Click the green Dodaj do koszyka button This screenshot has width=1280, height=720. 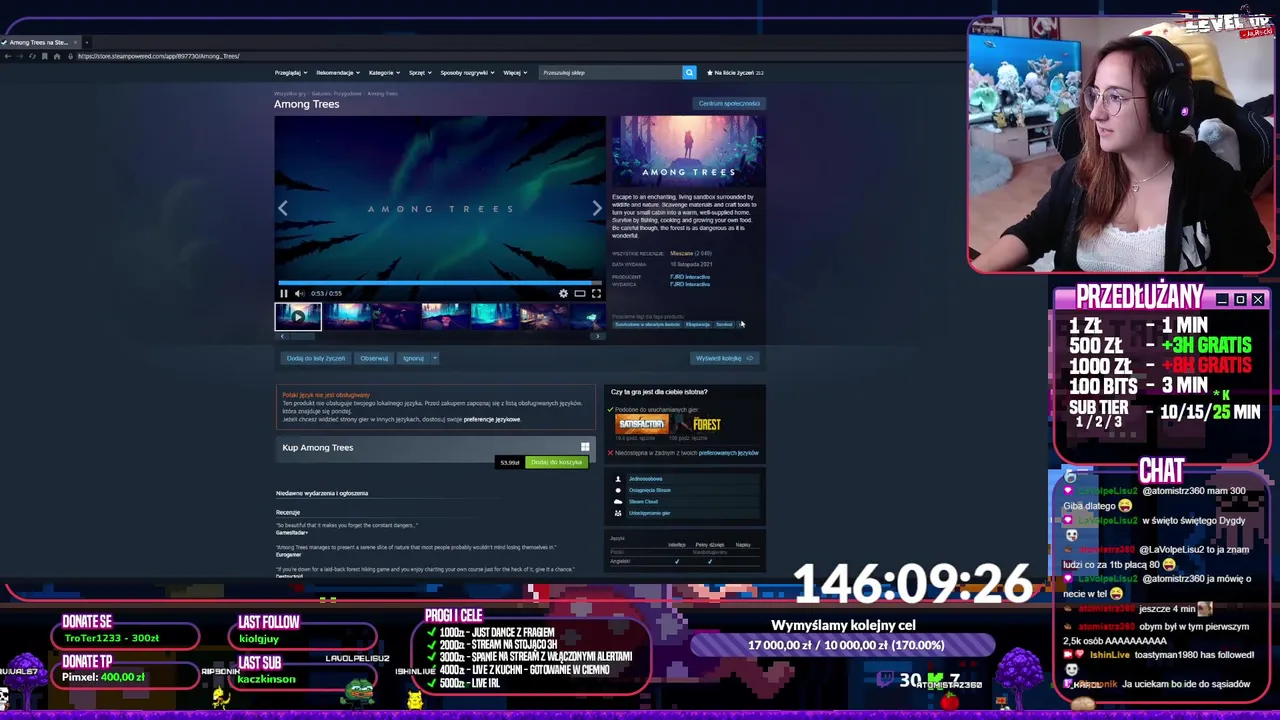[x=556, y=462]
